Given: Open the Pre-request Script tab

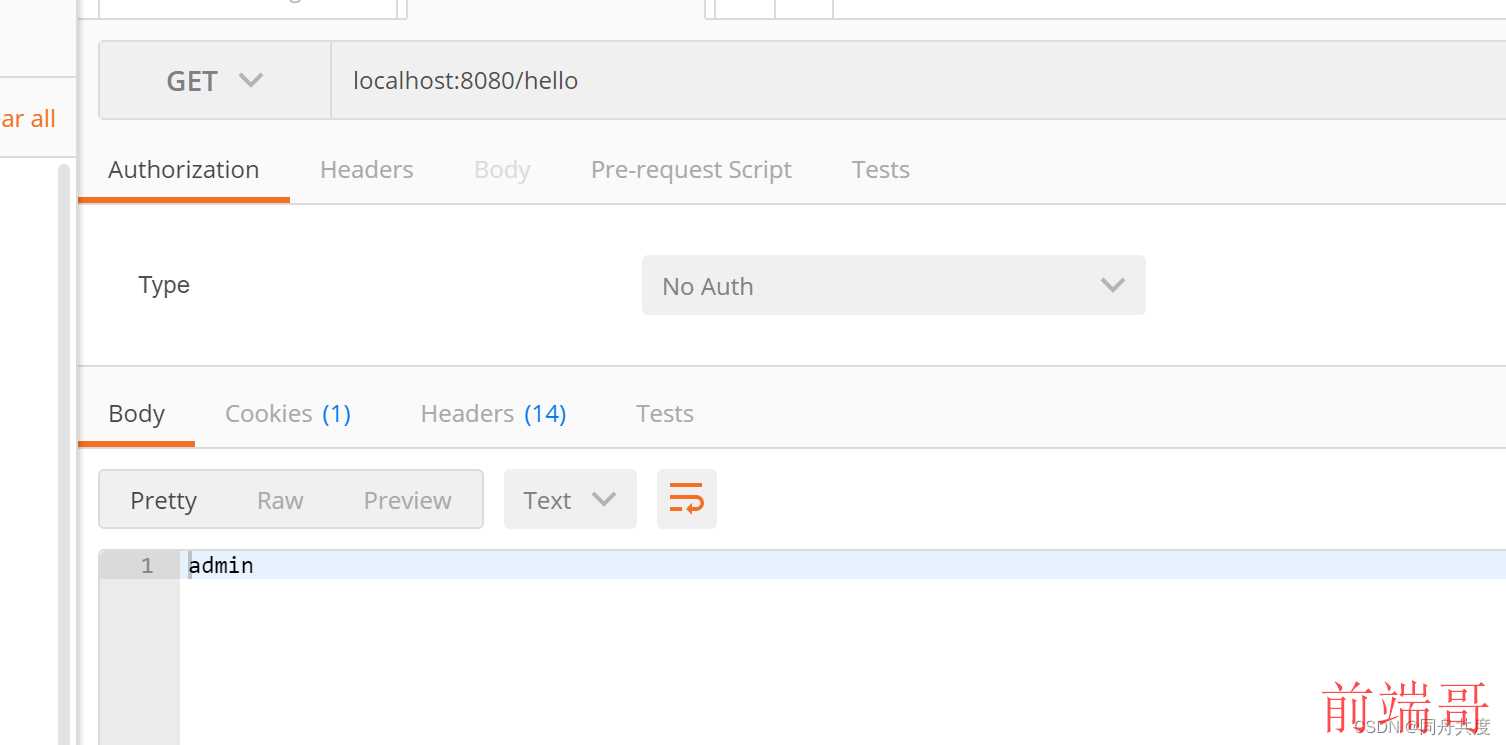Looking at the screenshot, I should [x=691, y=170].
